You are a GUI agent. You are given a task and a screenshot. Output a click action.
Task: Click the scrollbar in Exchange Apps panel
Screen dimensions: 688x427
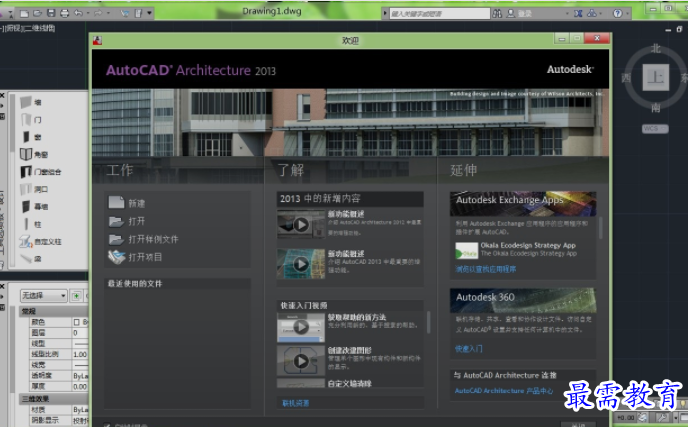click(601, 228)
